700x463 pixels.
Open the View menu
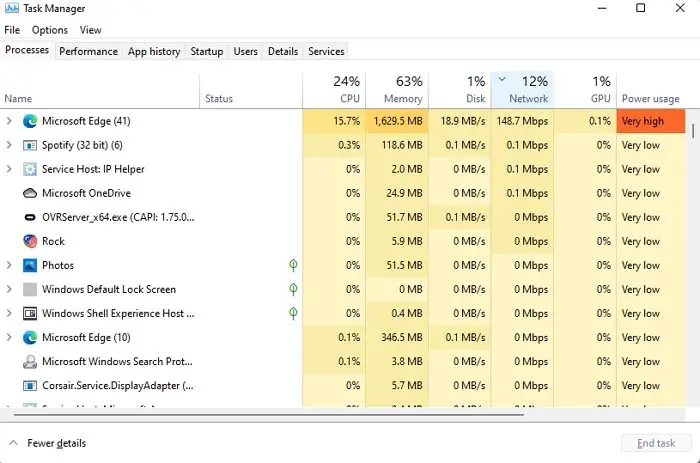(91, 30)
